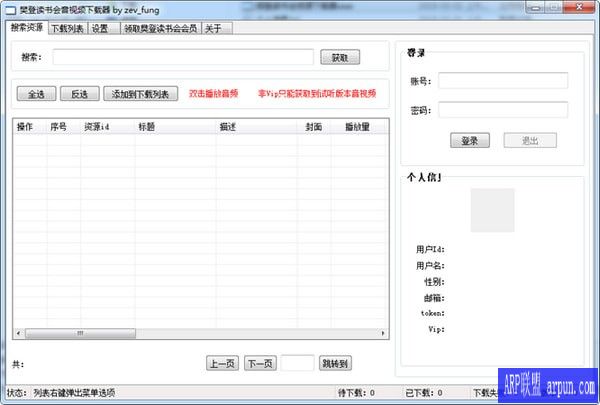
Task: Click the 已下载: 0 status text
Action: point(424,393)
